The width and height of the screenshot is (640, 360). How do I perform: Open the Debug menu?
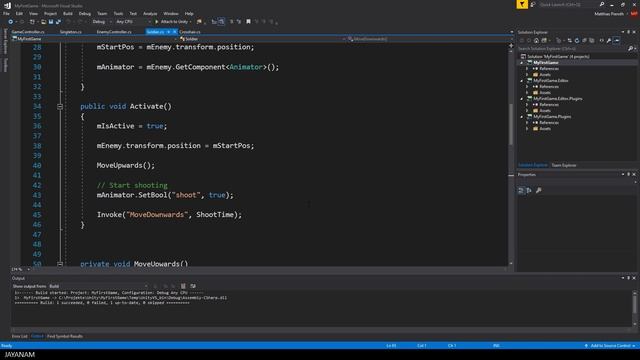(x=85, y=13)
